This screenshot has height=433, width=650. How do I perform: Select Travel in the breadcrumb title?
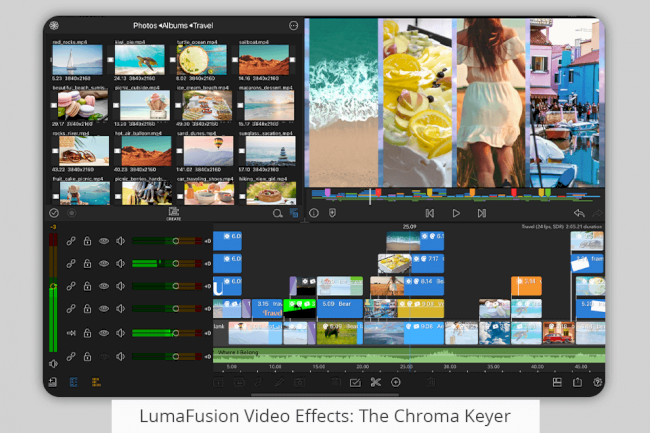pos(203,26)
